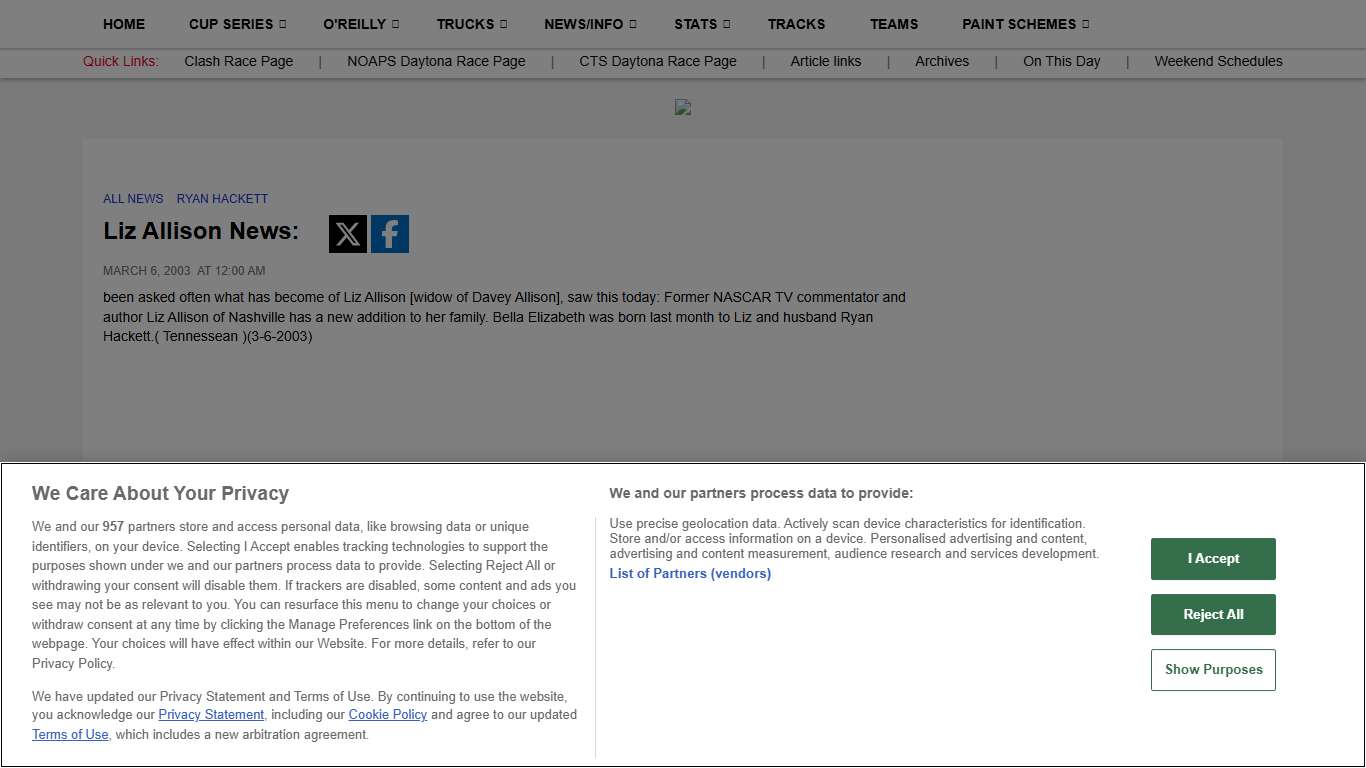The width and height of the screenshot is (1366, 768).
Task: Expand the Stats dropdown menu
Action: coord(701,24)
